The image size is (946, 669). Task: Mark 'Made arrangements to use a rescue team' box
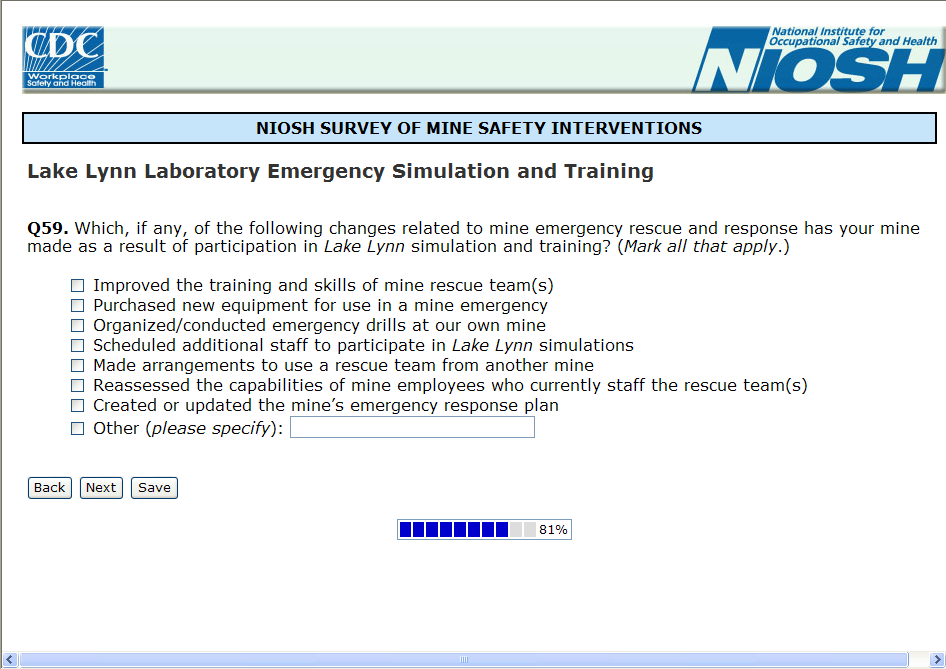pyautogui.click(x=77, y=366)
